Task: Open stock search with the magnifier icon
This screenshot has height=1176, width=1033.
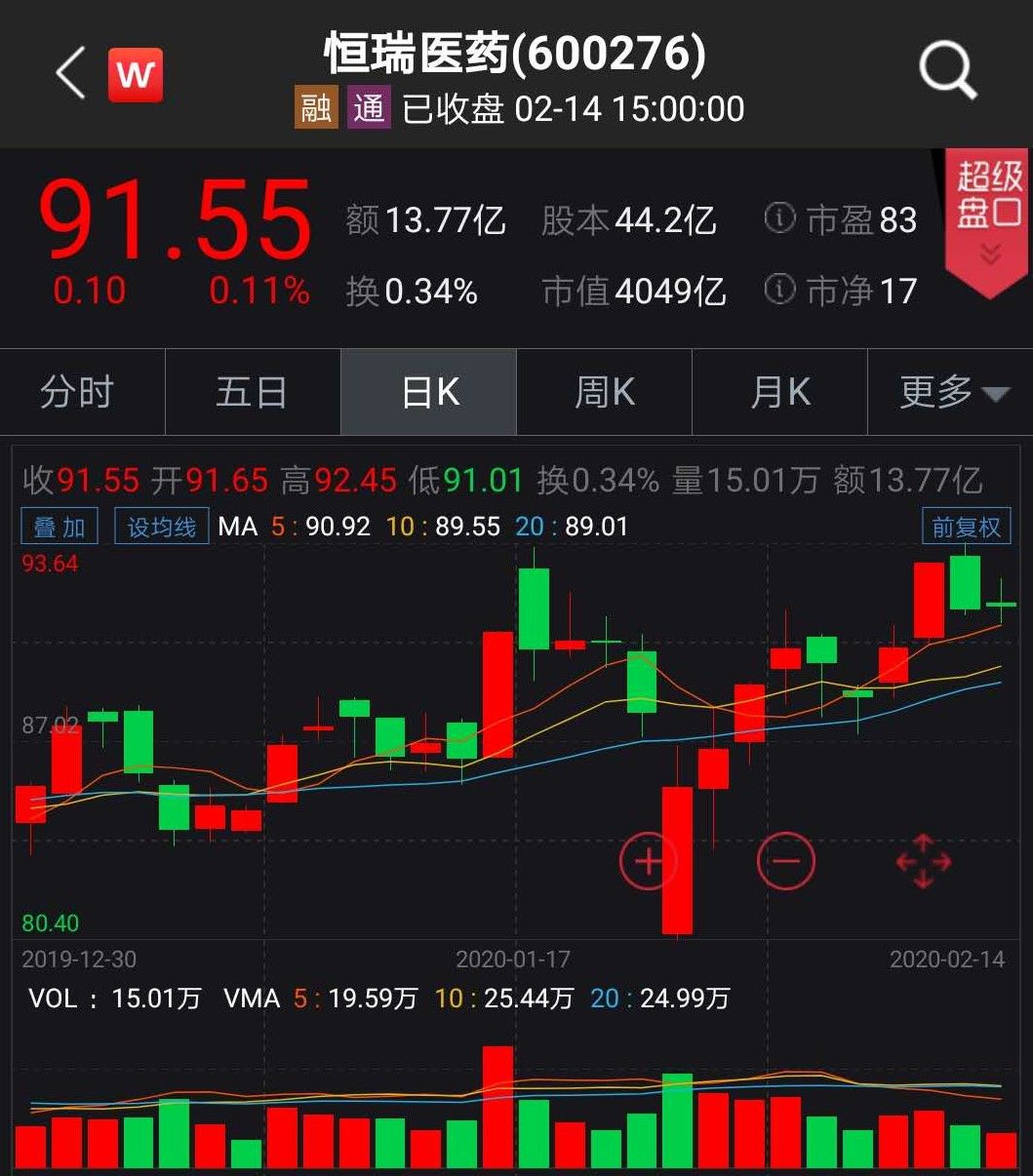Action: point(948,71)
